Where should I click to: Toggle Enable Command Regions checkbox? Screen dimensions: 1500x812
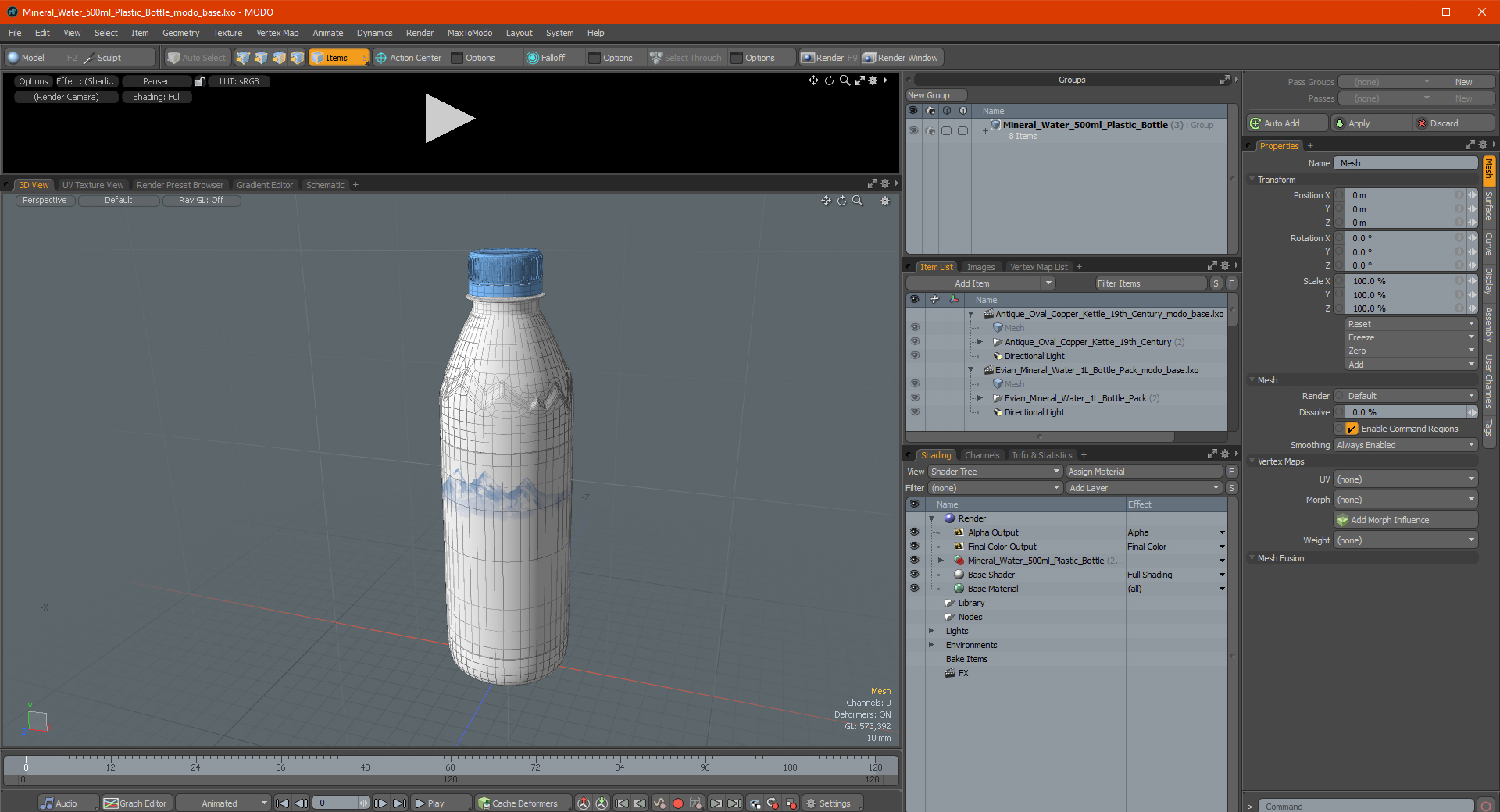tap(1352, 429)
